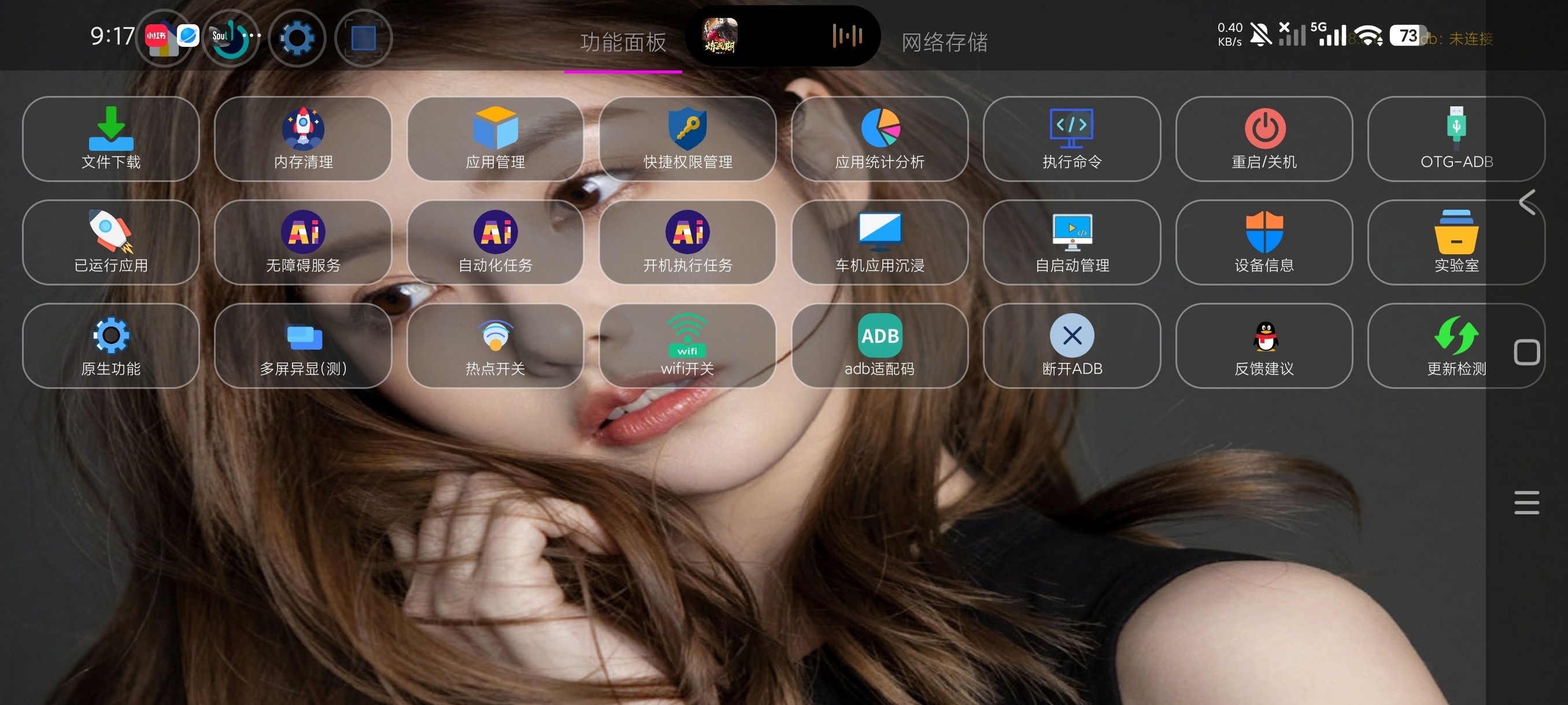Tap the muted bell status icon
This screenshot has height=705, width=1568.
click(x=1260, y=34)
